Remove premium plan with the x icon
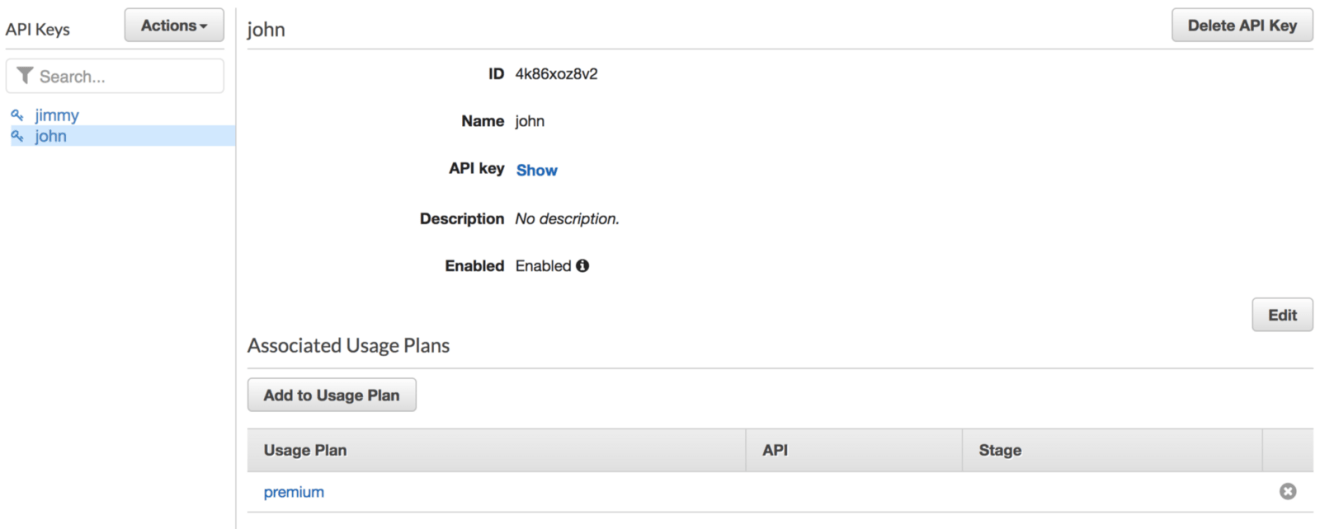1320x529 pixels. pos(1288,491)
